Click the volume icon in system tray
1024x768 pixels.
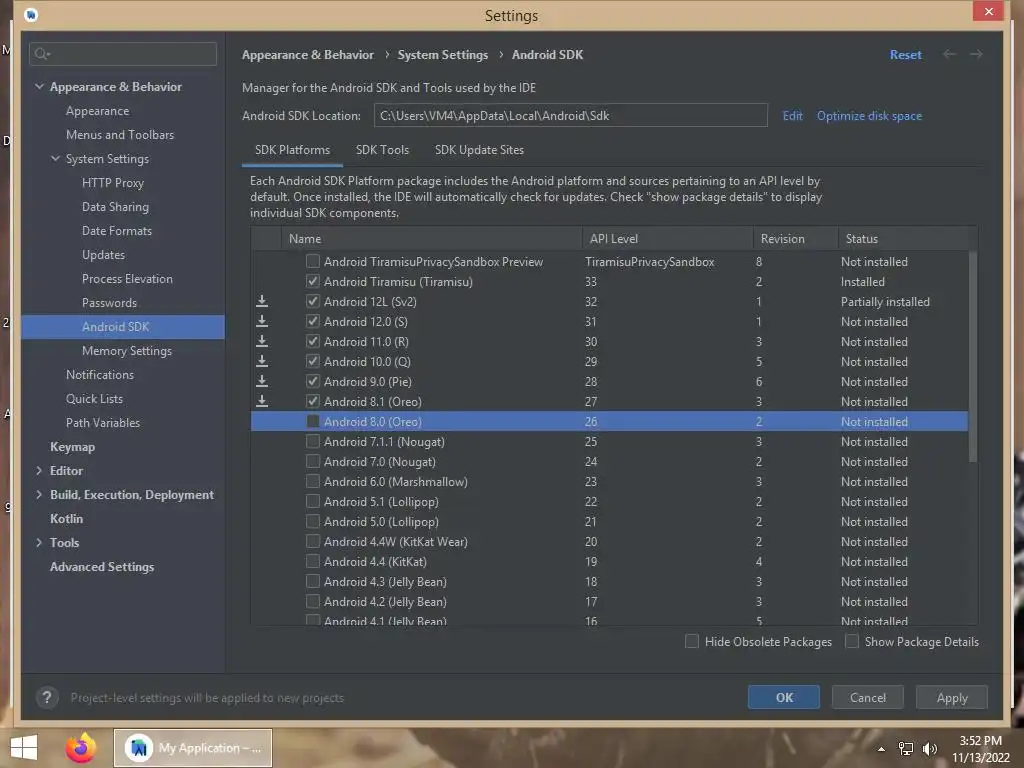[929, 749]
